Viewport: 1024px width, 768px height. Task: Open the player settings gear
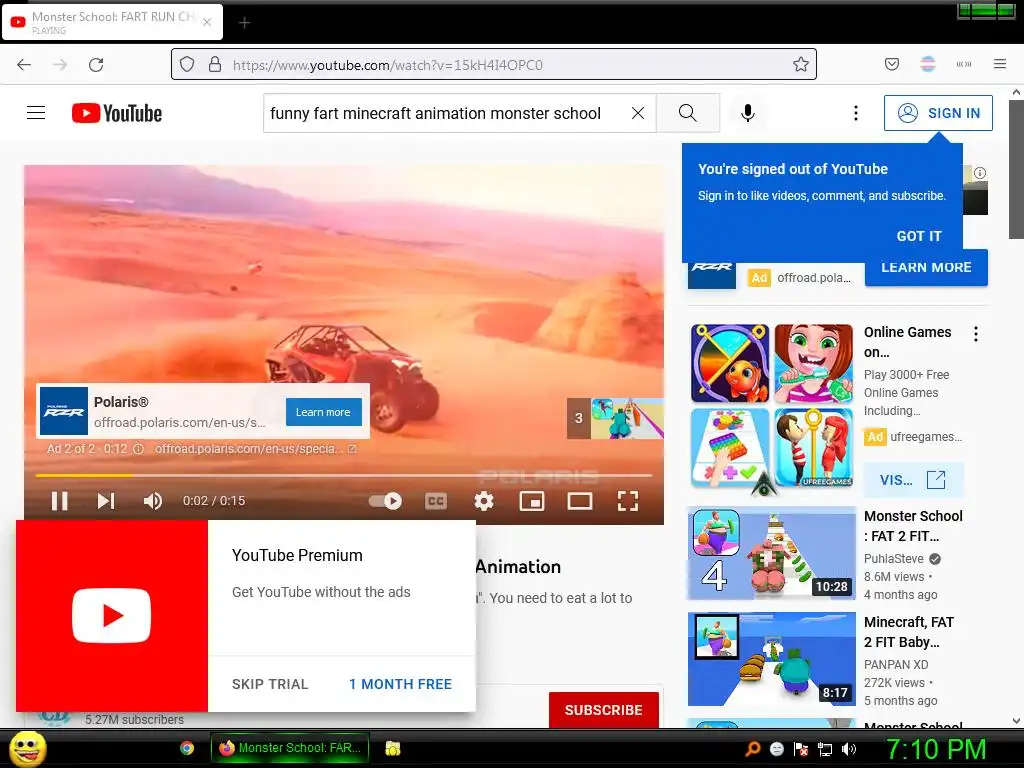pyautogui.click(x=484, y=501)
